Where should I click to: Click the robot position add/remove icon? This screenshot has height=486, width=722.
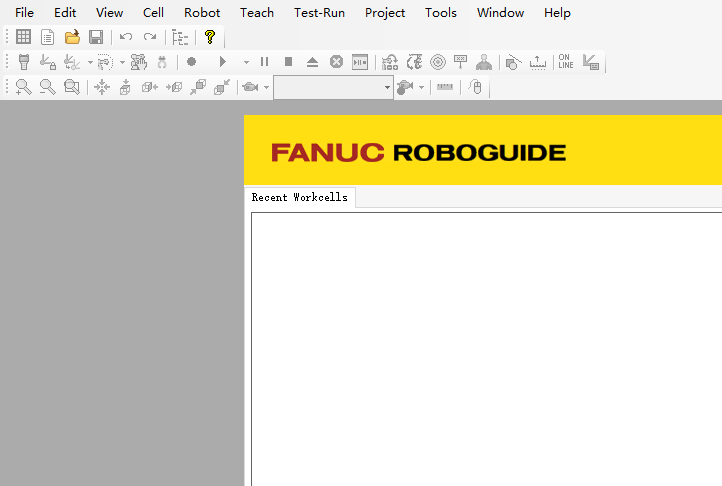coord(390,62)
